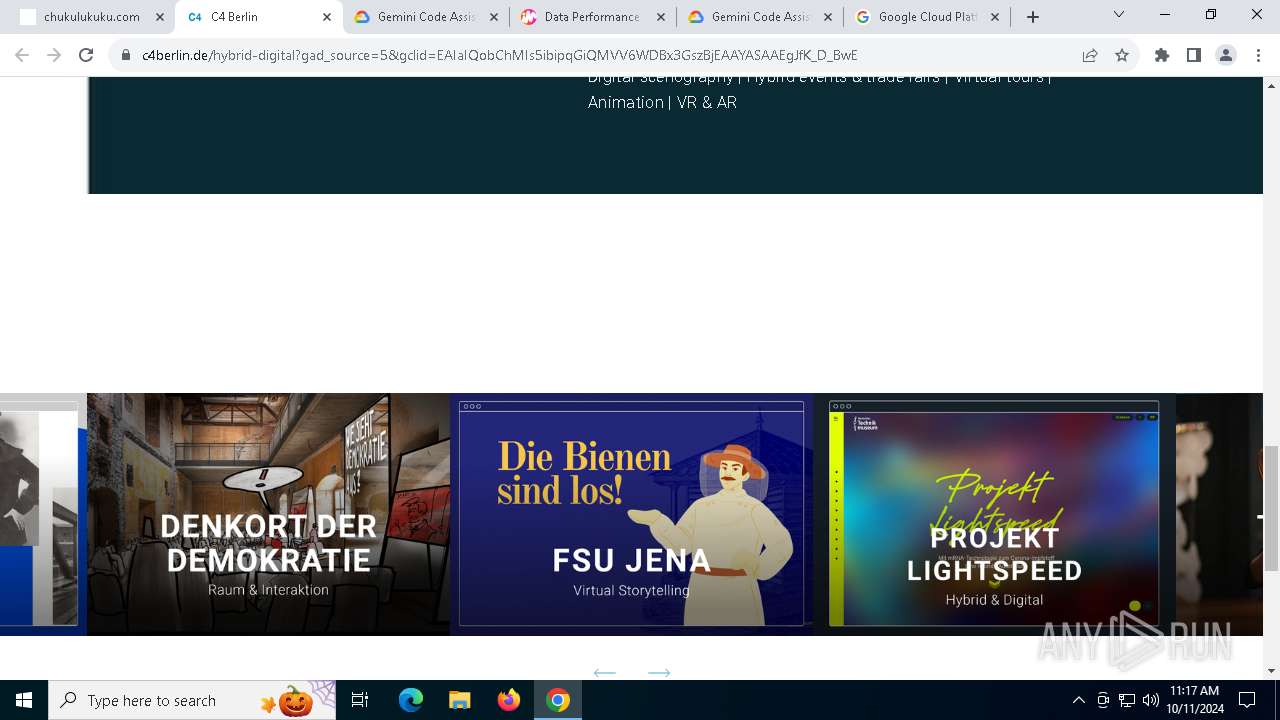Switch to first Gemini Code Assist tab
1280x720 pixels.
pos(426,17)
